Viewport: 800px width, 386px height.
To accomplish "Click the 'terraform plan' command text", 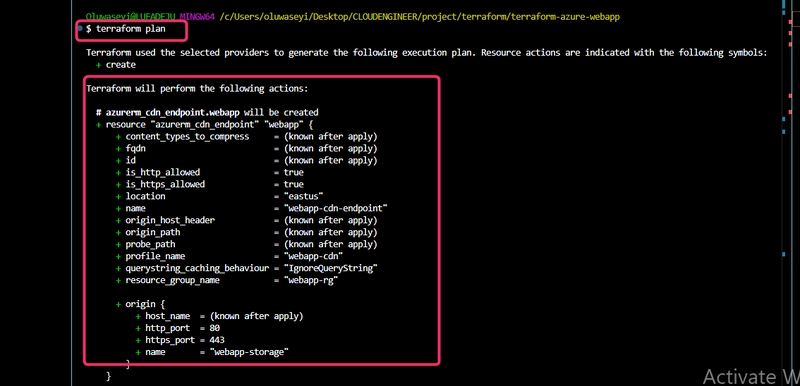I will coord(130,29).
